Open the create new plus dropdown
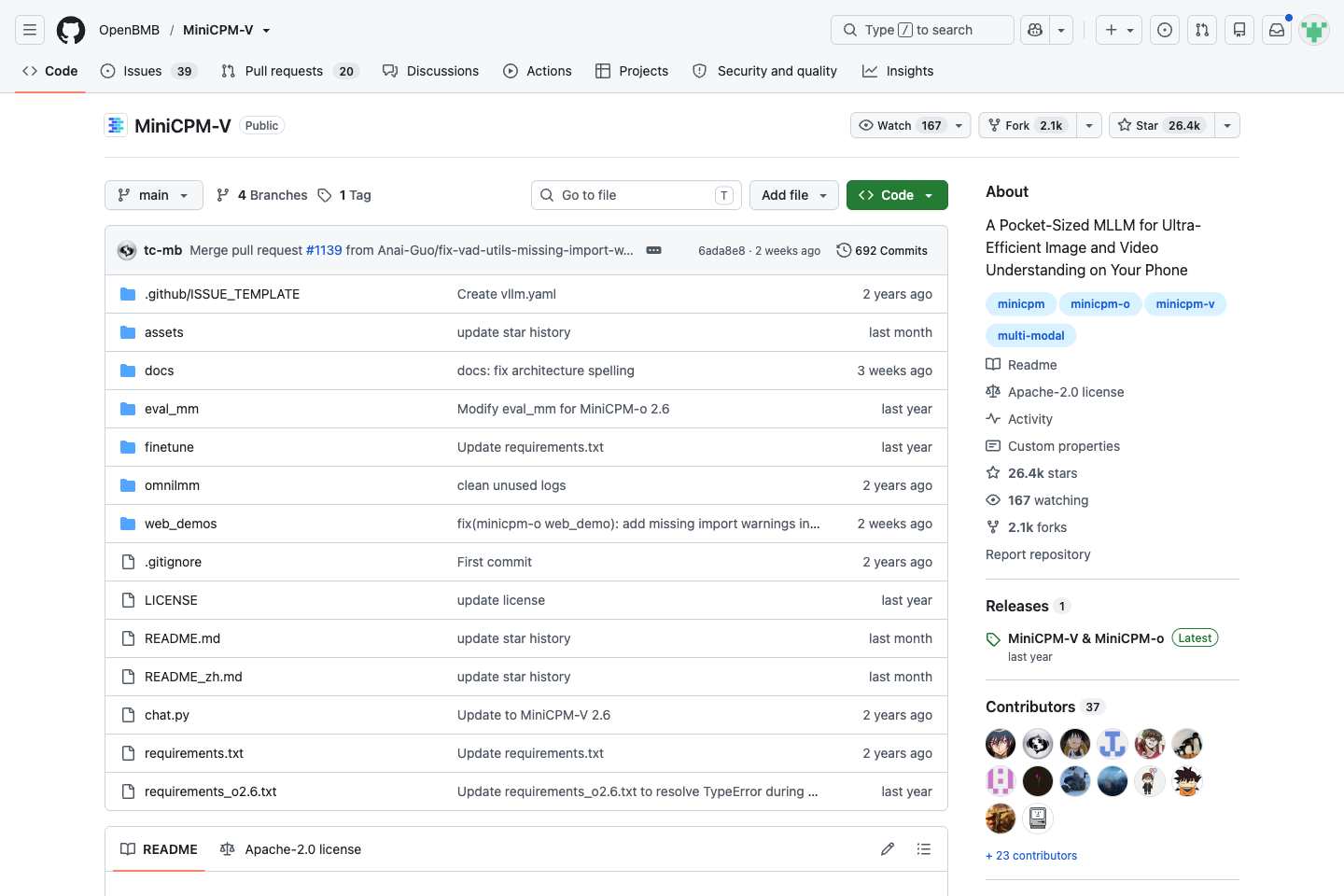 pyautogui.click(x=1119, y=30)
